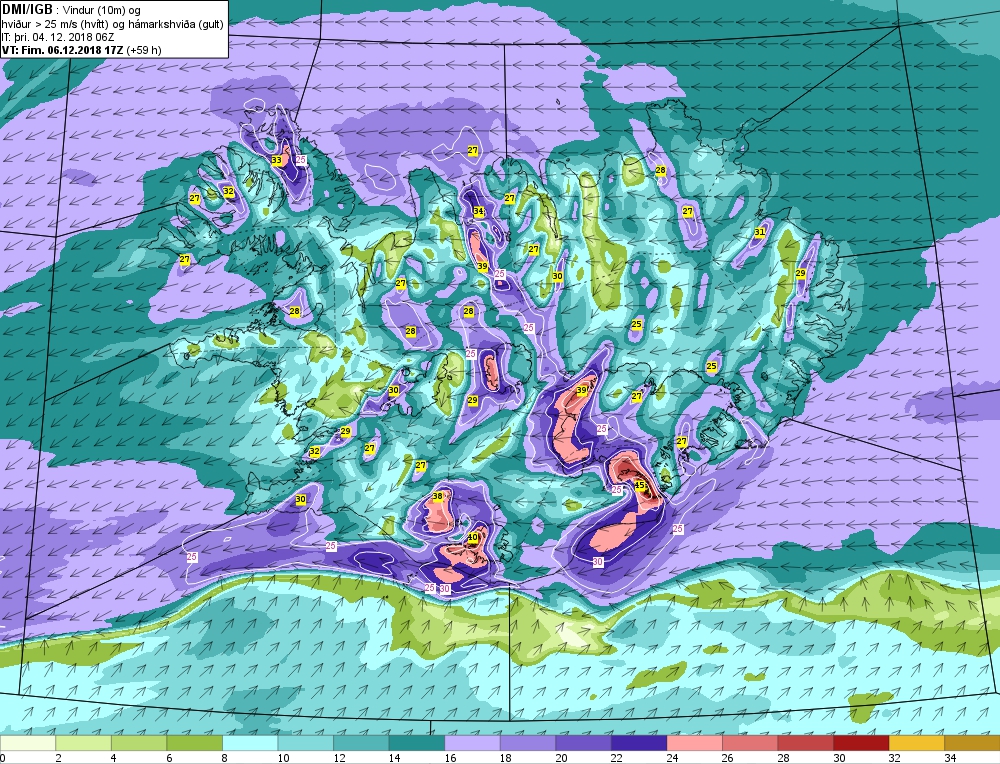Click the yellow gust label 45
Image resolution: width=1000 pixels, height=764 pixels.
click(x=641, y=486)
